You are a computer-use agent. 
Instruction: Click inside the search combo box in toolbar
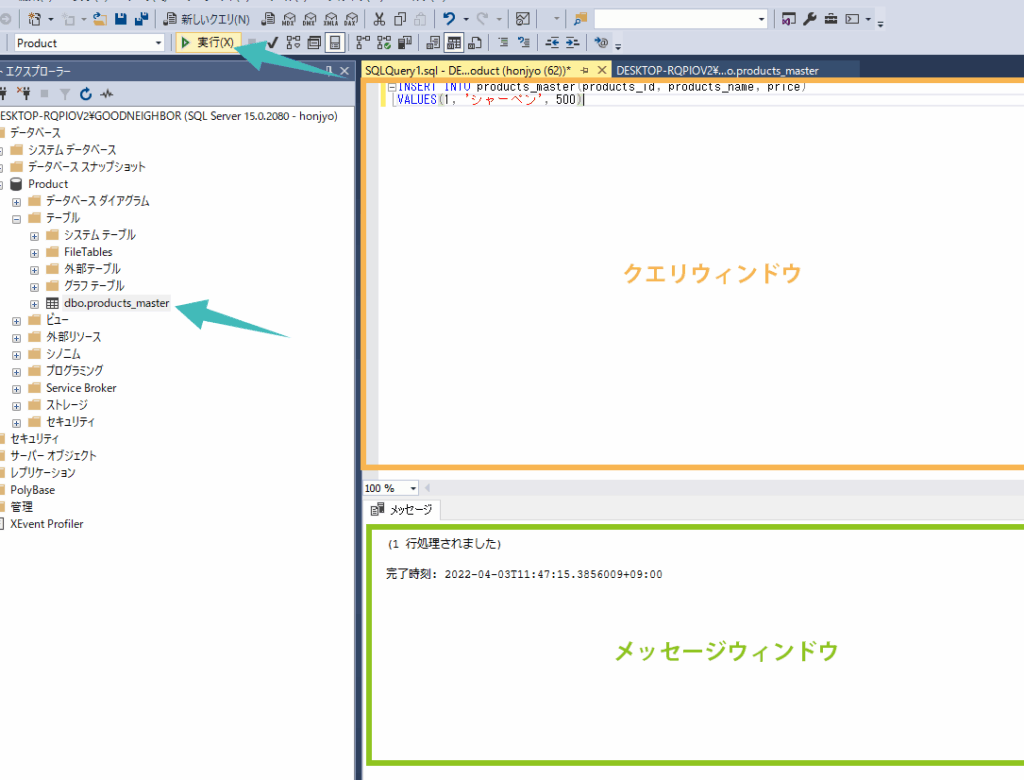675,19
